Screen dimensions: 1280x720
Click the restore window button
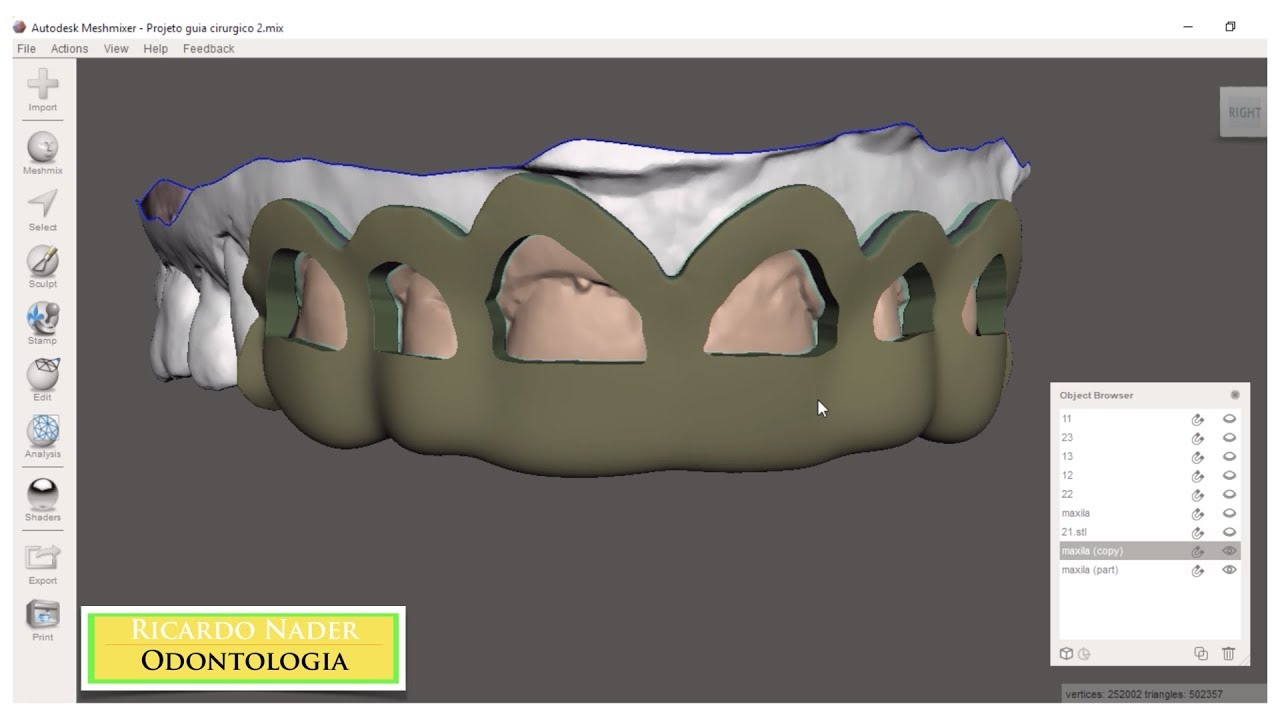[1230, 27]
